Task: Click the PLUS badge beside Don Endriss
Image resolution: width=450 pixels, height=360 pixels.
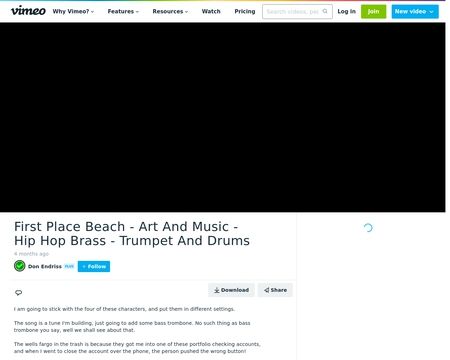Action: pos(69,266)
